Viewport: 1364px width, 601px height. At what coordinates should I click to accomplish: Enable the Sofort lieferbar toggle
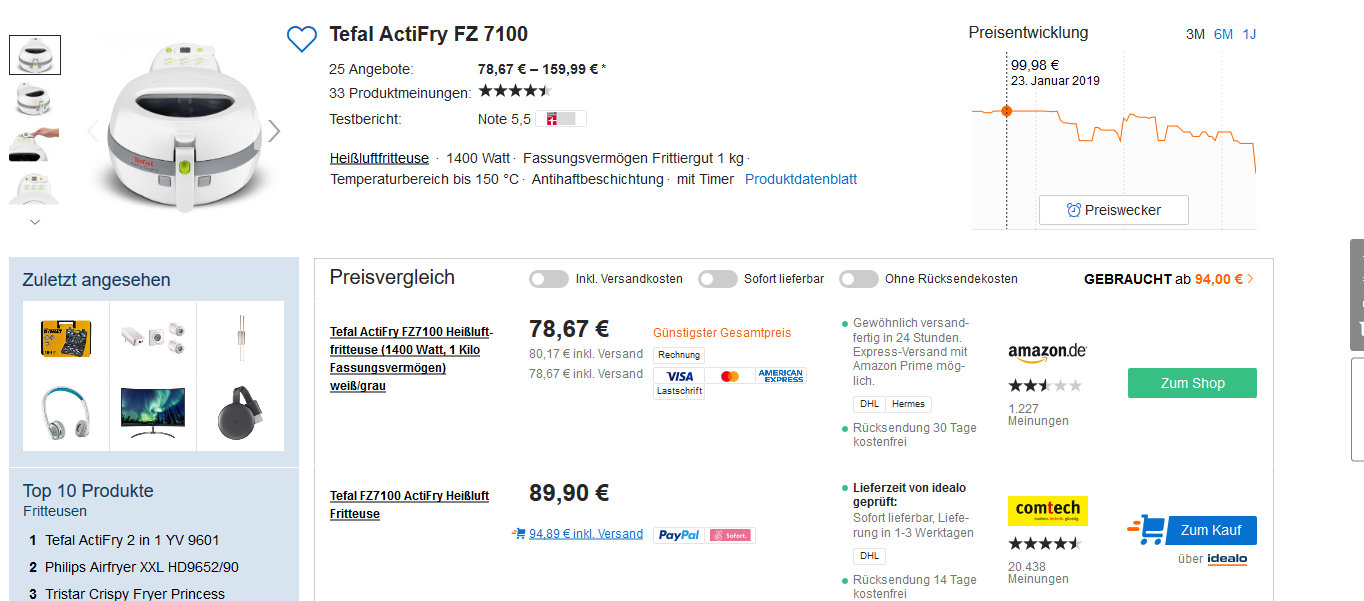pyautogui.click(x=718, y=279)
